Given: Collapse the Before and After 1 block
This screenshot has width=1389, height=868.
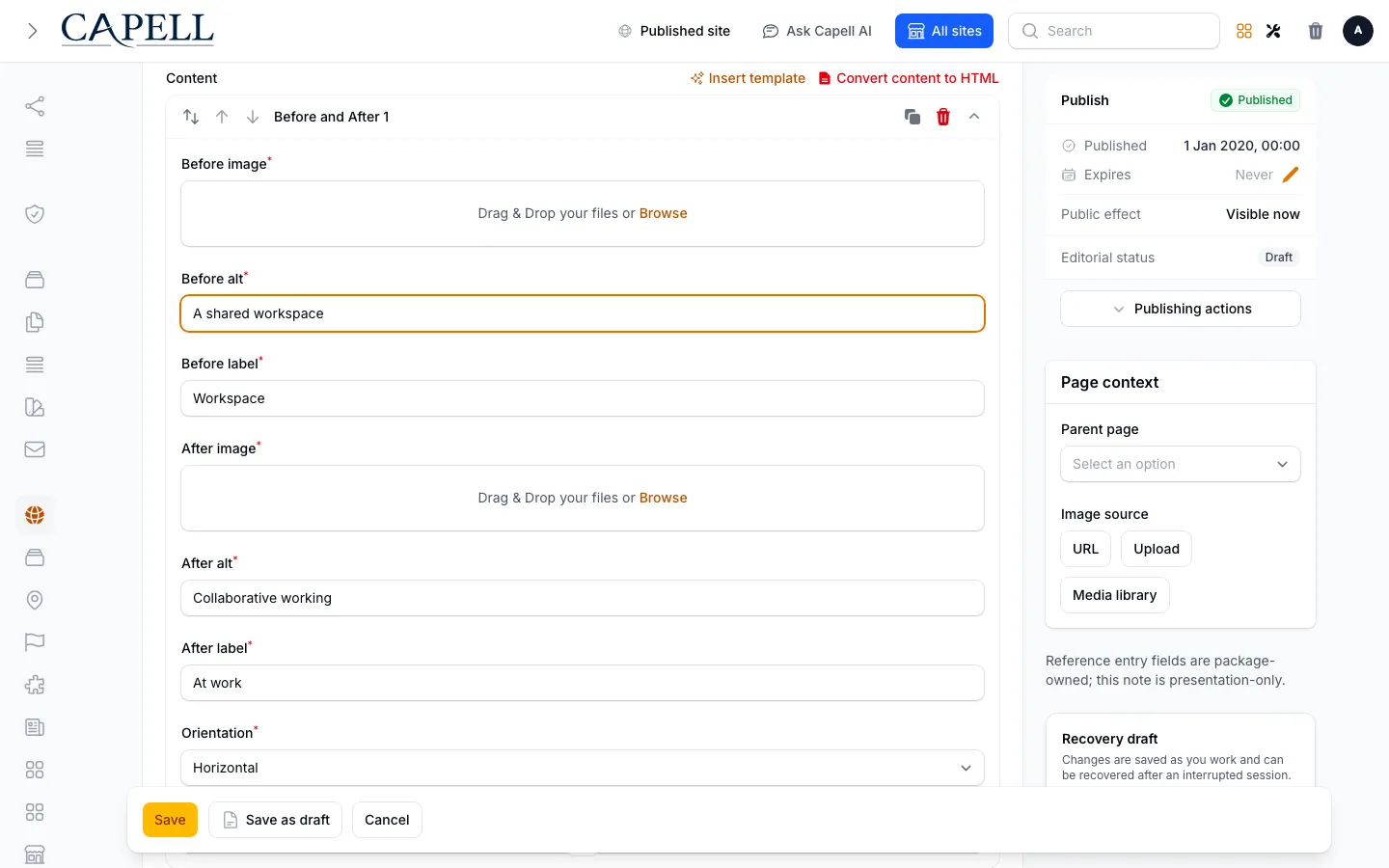Looking at the screenshot, I should (974, 117).
